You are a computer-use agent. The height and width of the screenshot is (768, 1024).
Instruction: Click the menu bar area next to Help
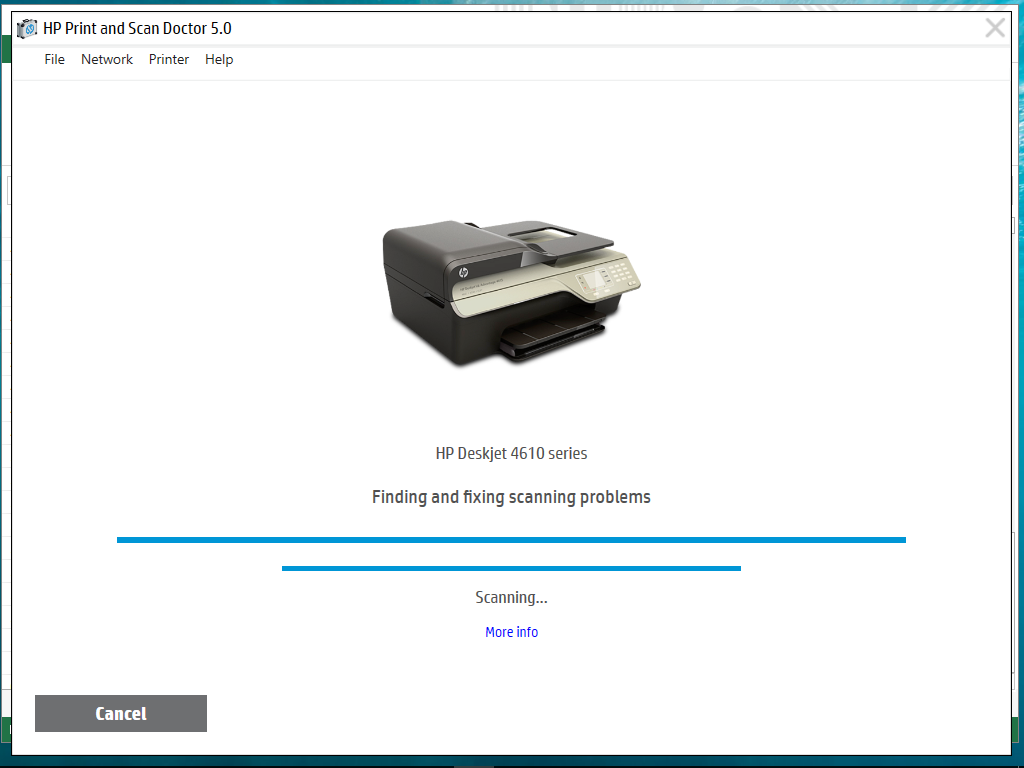coord(300,59)
